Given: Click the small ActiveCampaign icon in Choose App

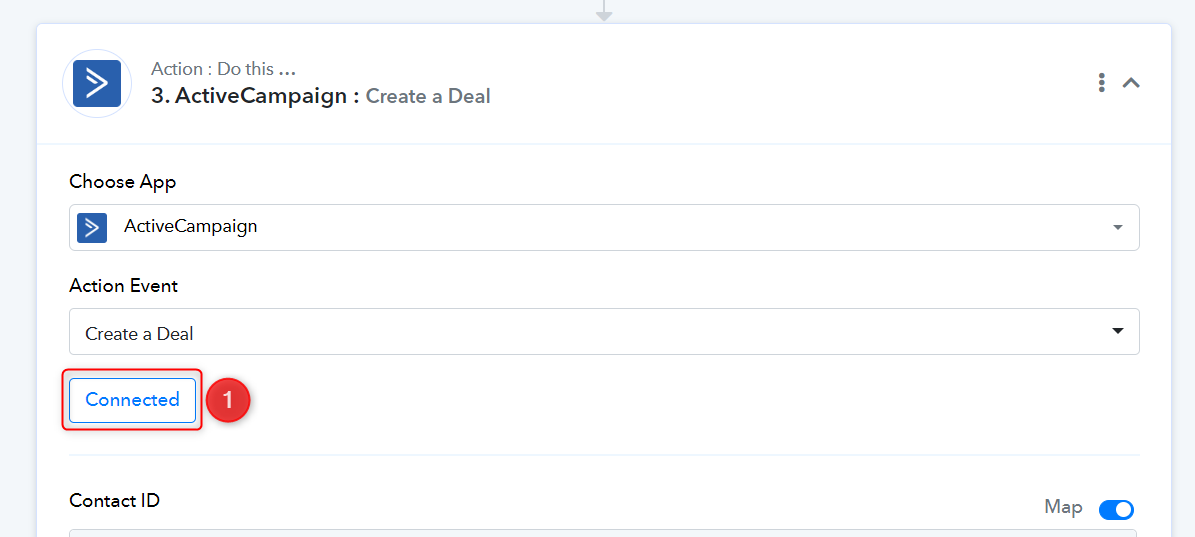Looking at the screenshot, I should [x=92, y=227].
